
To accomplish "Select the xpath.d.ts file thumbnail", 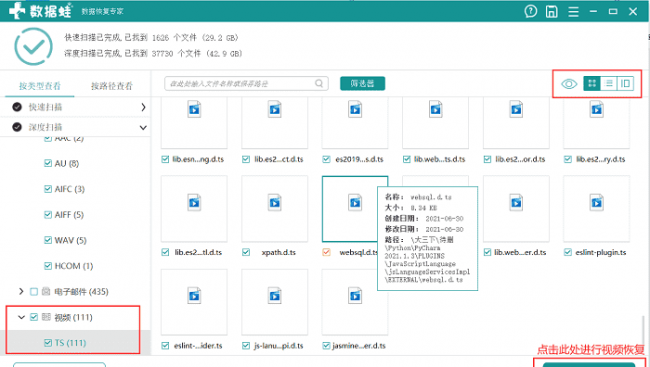I will [x=274, y=209].
